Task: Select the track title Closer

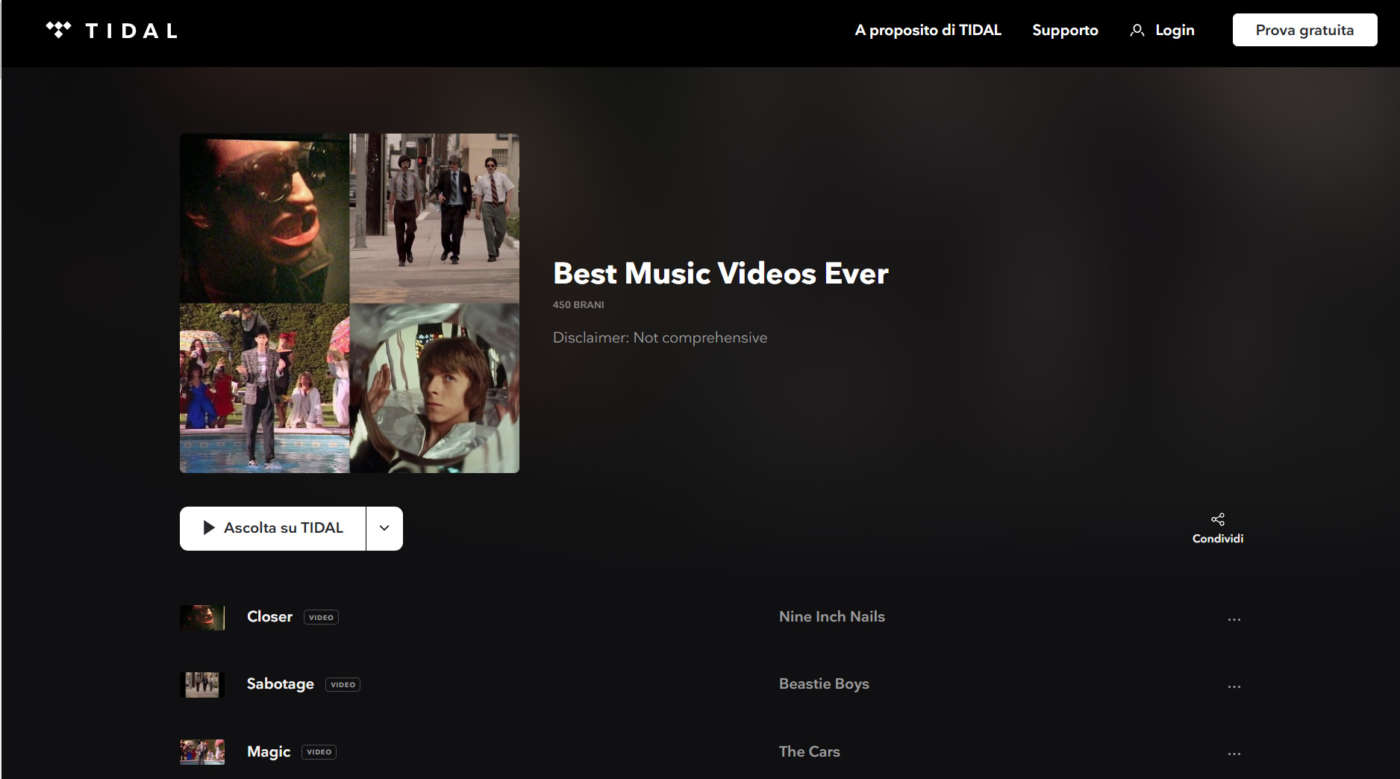Action: (x=270, y=617)
